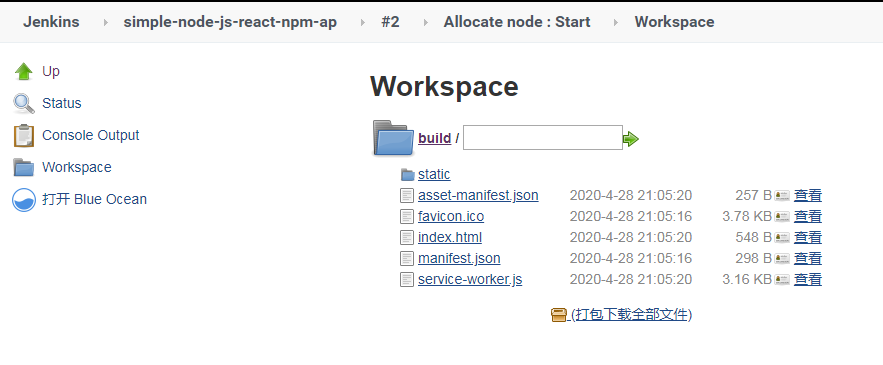Open asset-manifest.json file link
The image size is (883, 365).
coord(478,195)
